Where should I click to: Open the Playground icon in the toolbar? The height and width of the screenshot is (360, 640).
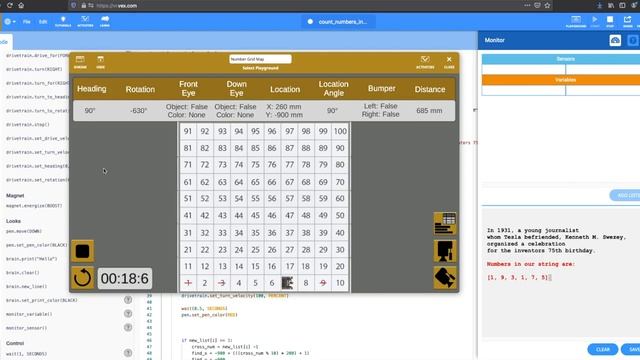[576, 22]
